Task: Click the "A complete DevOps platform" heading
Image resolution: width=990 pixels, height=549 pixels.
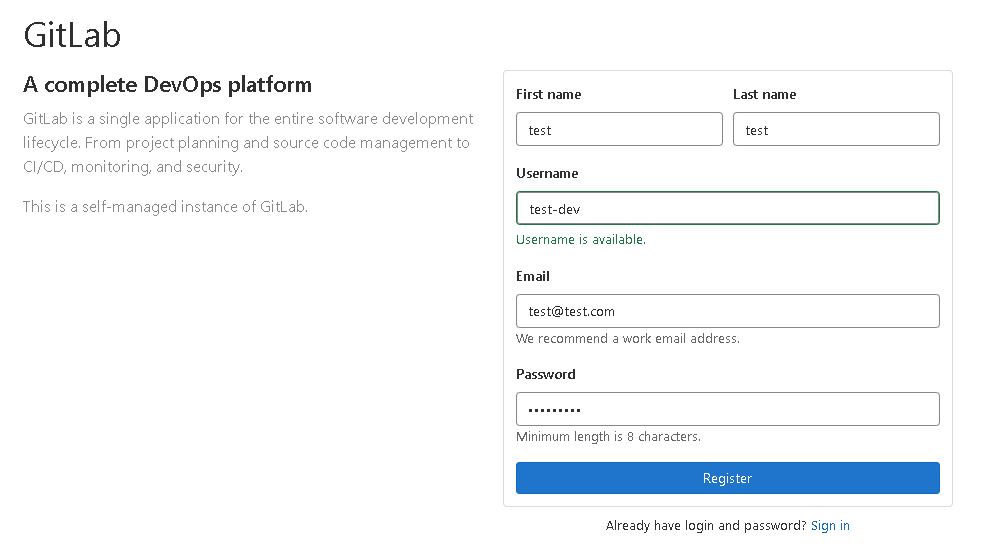Action: tap(167, 85)
